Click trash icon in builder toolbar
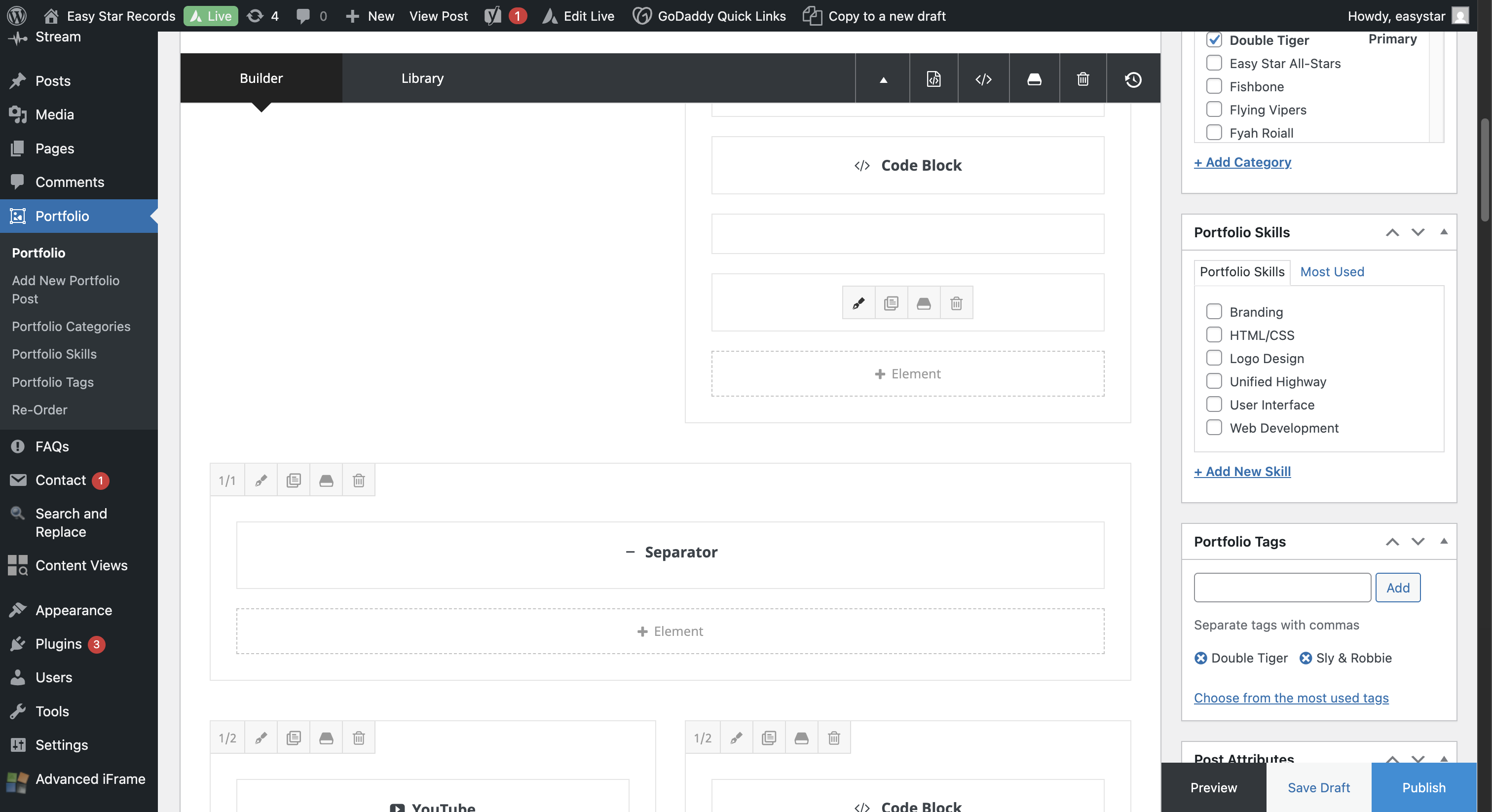This screenshot has height=812, width=1492. [x=1082, y=79]
